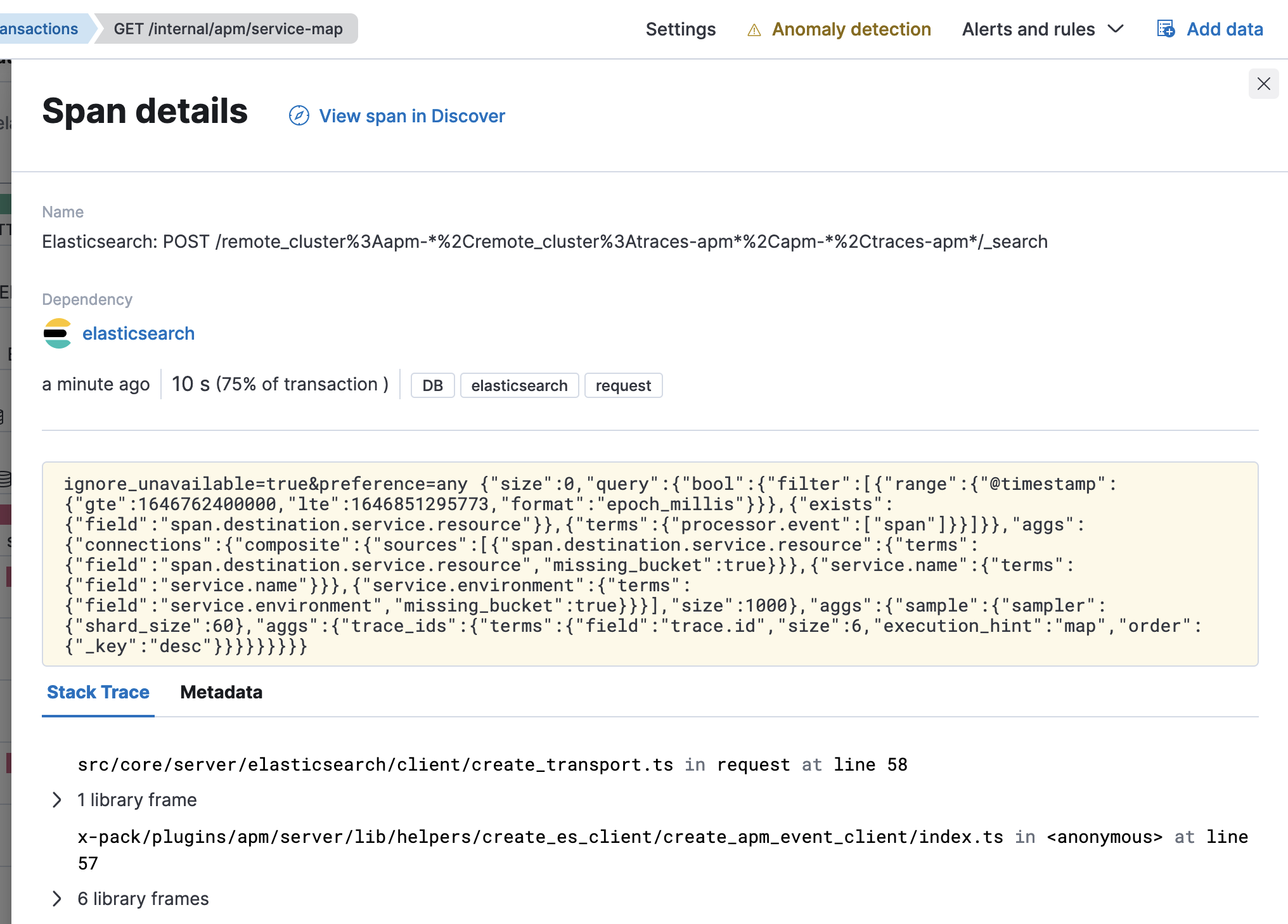Select the Stack Trace tab

pyautogui.click(x=98, y=692)
